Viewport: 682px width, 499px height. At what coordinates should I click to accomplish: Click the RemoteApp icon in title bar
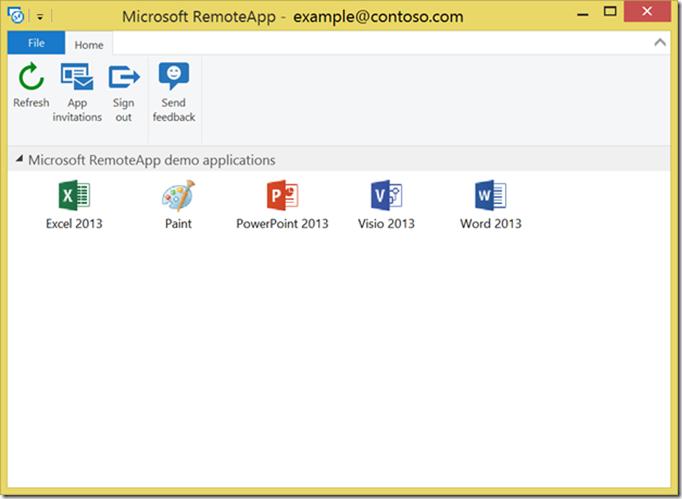click(x=16, y=16)
